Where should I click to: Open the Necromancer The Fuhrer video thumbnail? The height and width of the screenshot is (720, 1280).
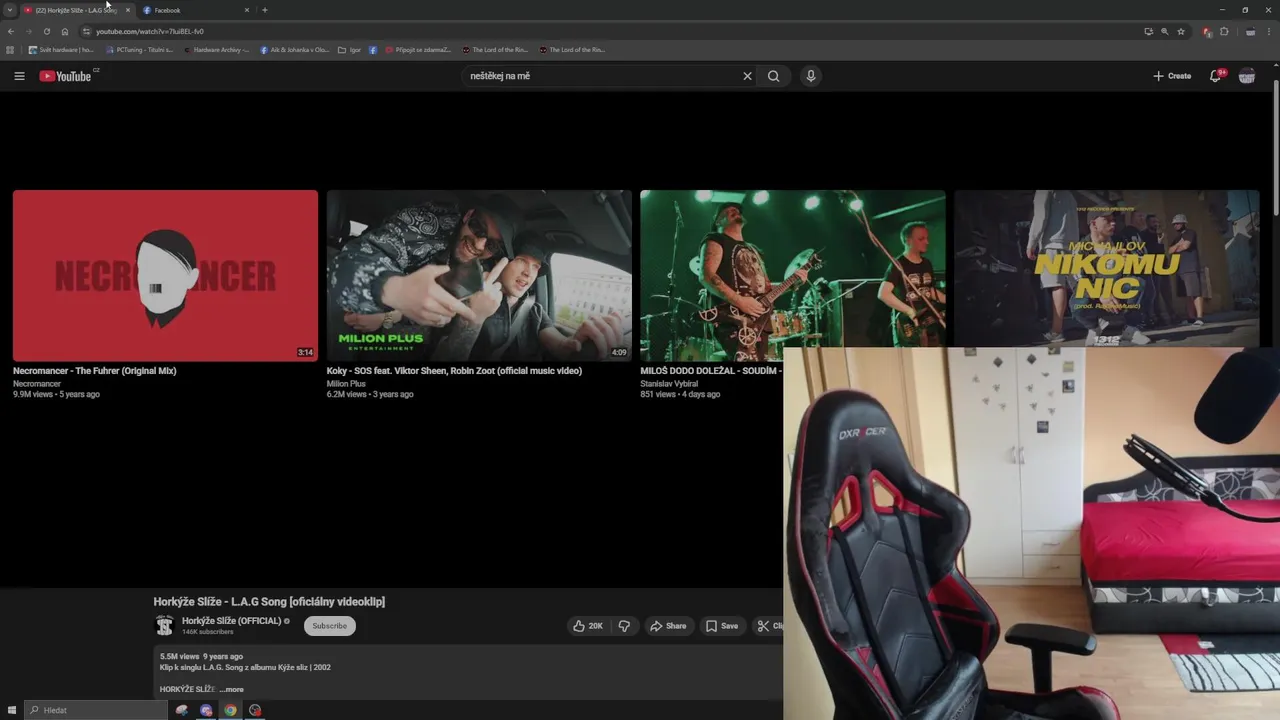(x=165, y=275)
